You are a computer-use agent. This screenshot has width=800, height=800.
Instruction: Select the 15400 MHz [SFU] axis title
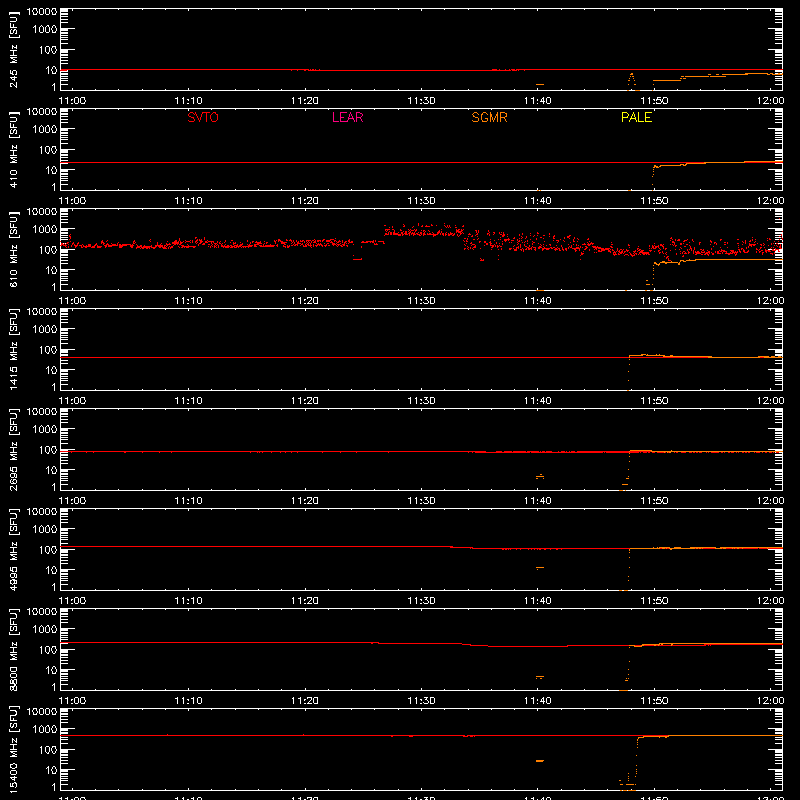click(x=13, y=749)
